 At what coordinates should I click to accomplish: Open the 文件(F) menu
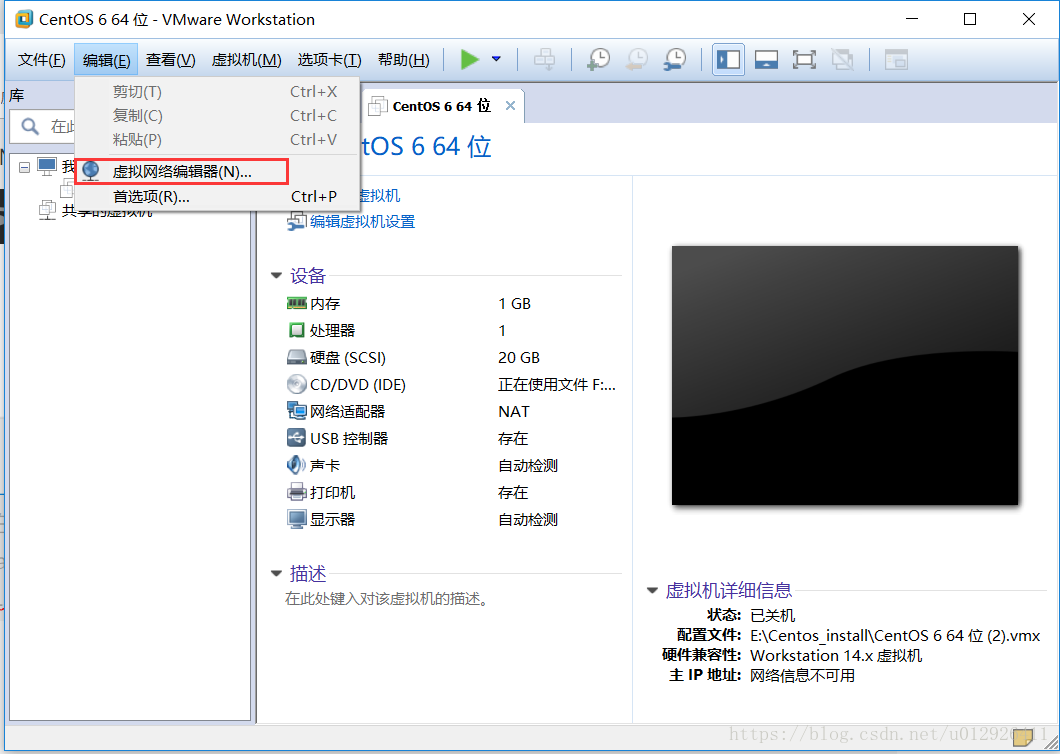click(41, 60)
